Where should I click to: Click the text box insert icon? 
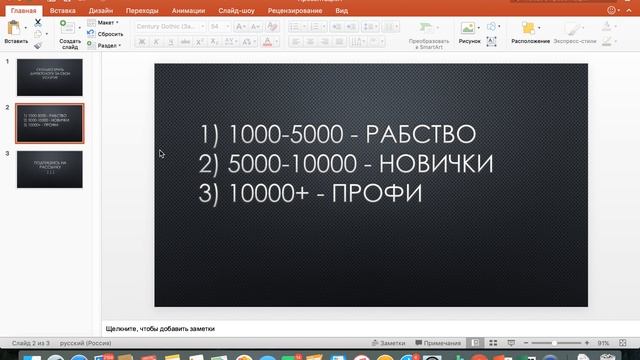(x=491, y=41)
